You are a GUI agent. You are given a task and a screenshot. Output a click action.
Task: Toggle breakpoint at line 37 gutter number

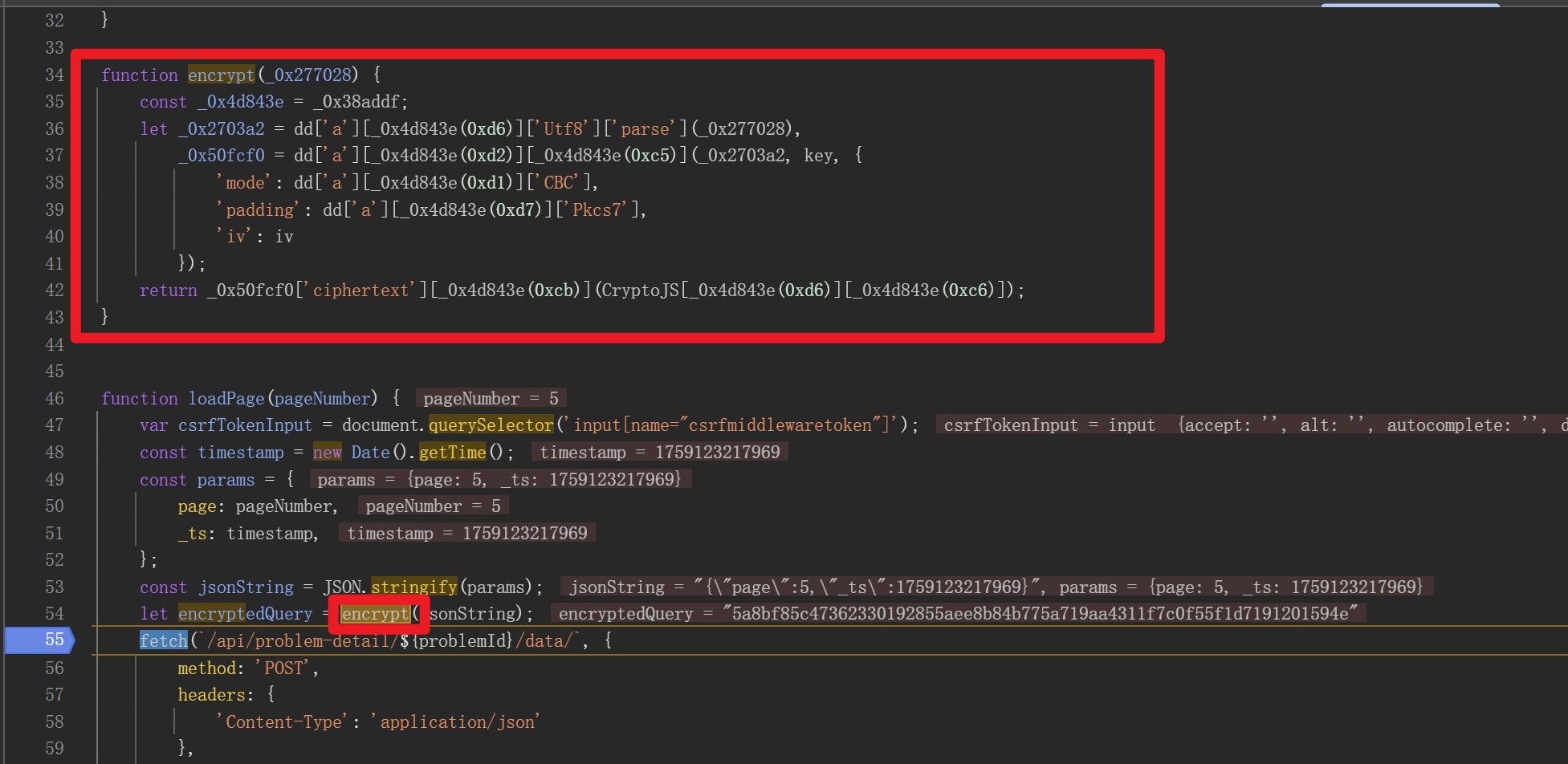(54, 155)
